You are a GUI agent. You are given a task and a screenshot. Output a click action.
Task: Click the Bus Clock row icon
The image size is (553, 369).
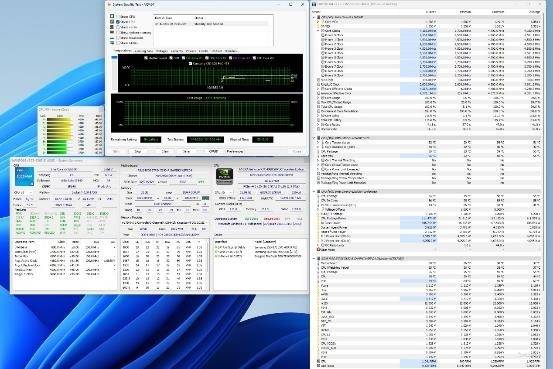(318, 80)
